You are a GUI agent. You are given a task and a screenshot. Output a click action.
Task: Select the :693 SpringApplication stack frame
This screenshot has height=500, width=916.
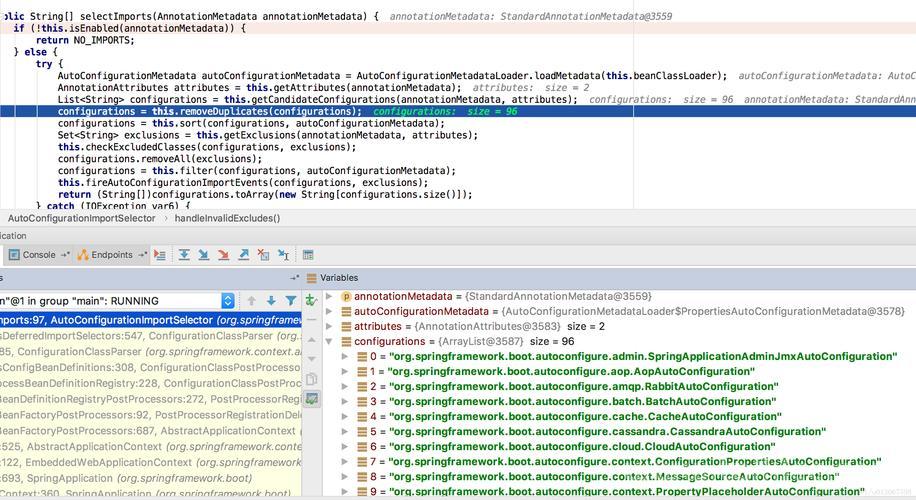[x=151, y=478]
